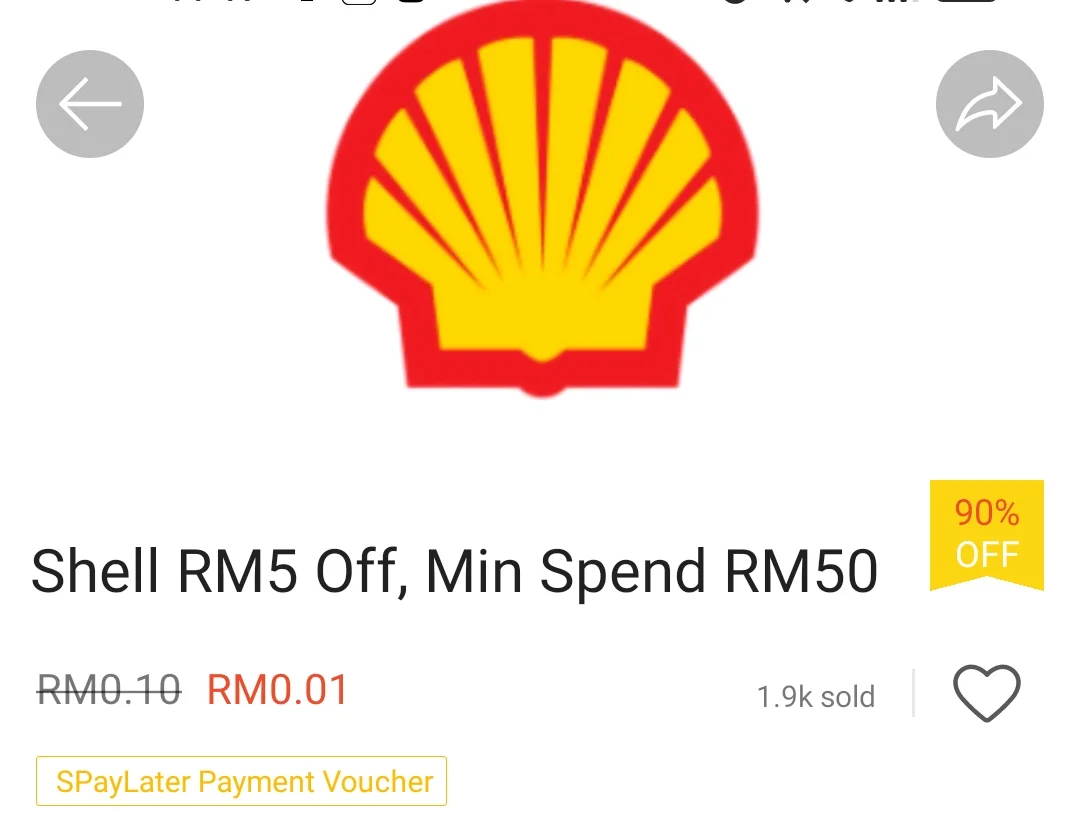The height and width of the screenshot is (831, 1080).
Task: Like the voucher with the heart icon
Action: (986, 692)
